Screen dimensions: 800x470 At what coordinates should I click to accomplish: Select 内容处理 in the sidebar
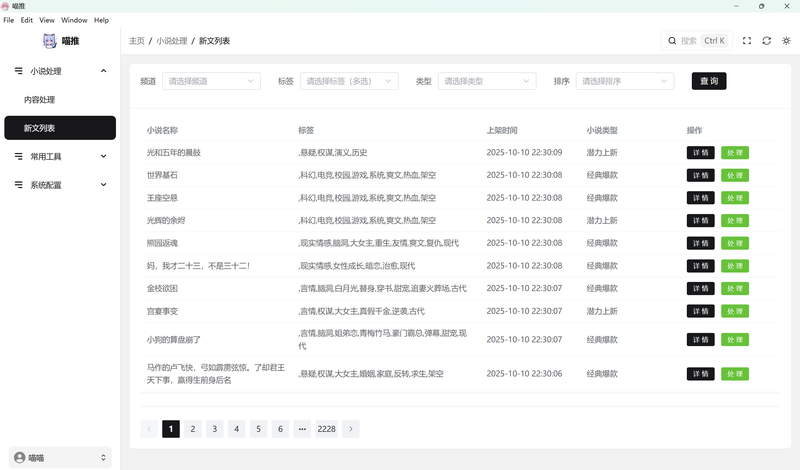[40, 100]
